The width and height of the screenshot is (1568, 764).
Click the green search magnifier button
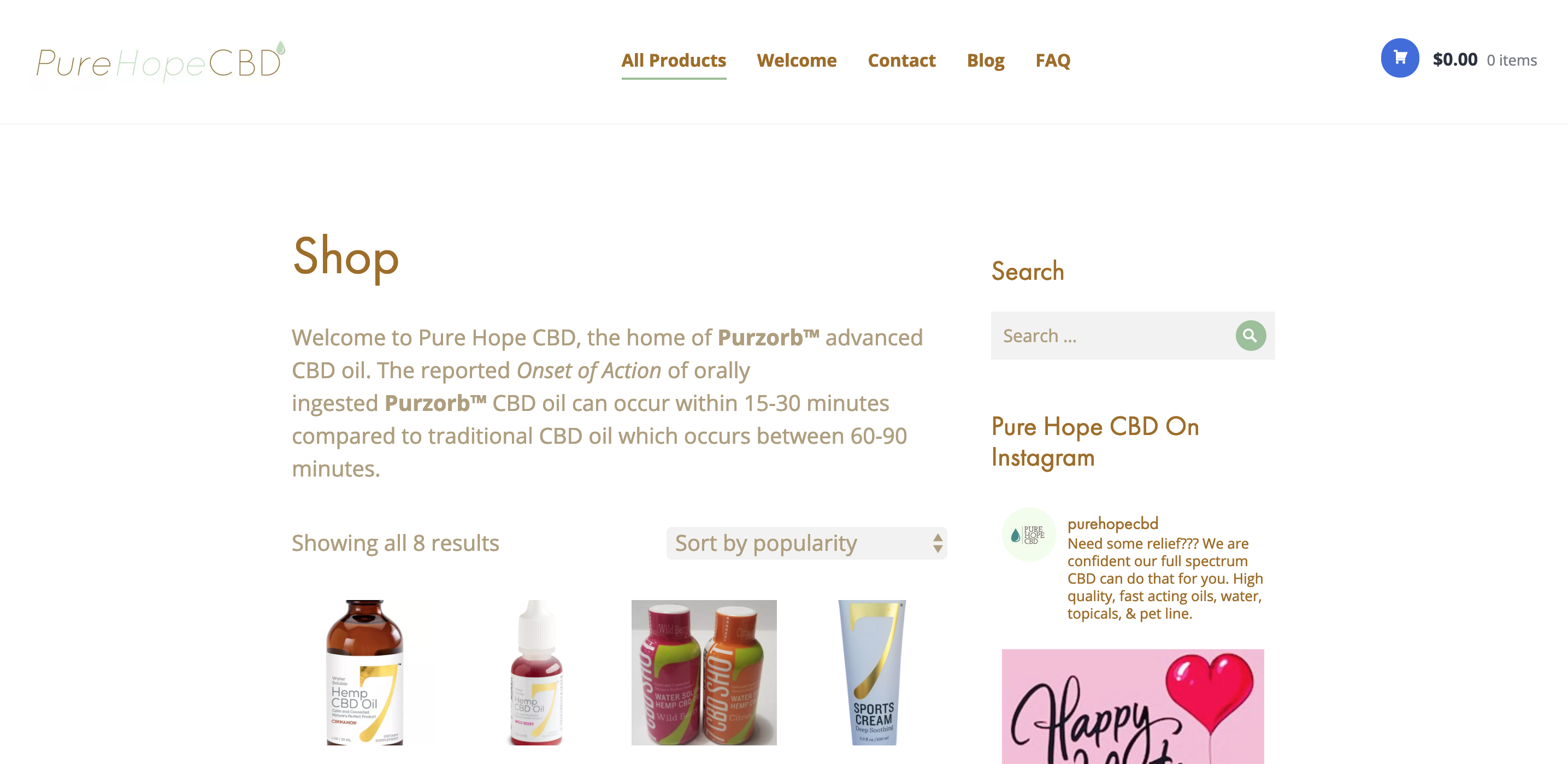[1250, 336]
